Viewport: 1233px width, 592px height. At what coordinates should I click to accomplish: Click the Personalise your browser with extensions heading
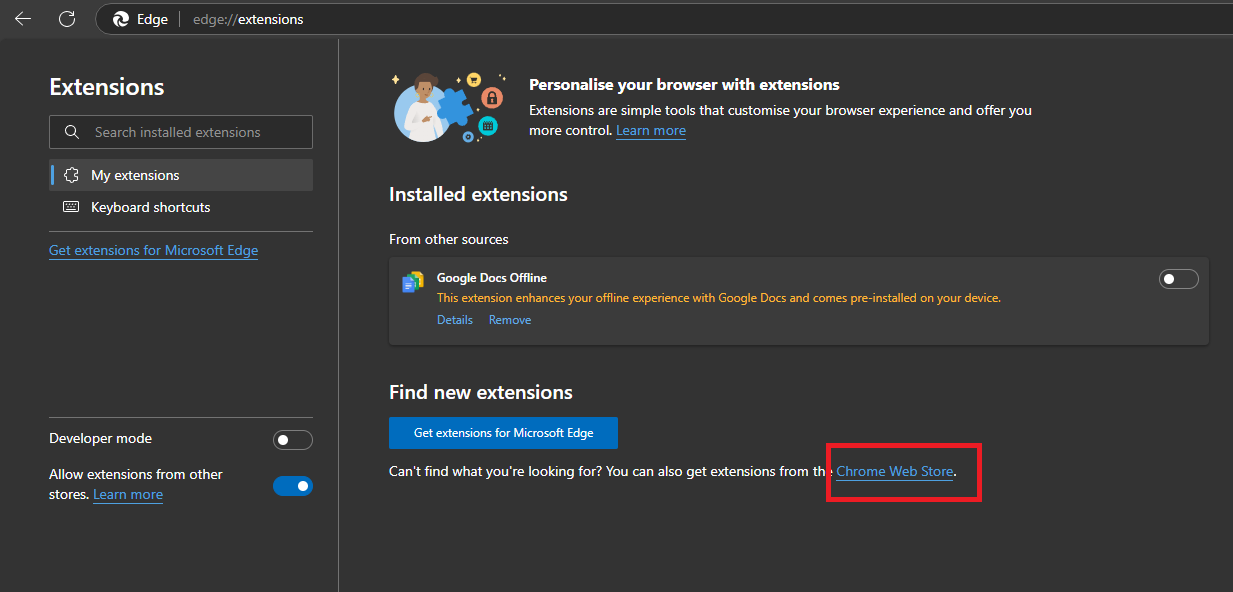click(684, 84)
